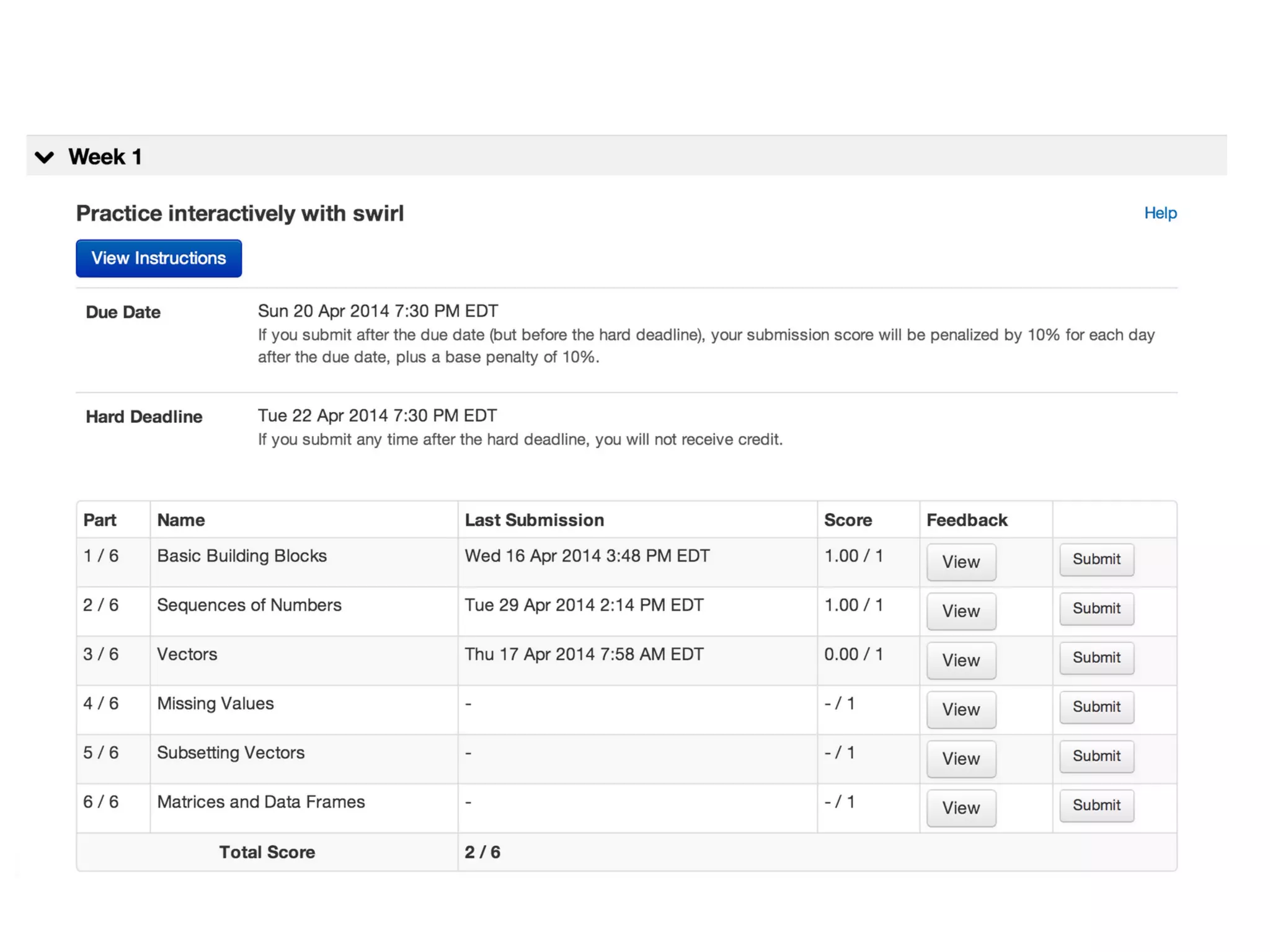The height and width of the screenshot is (952, 1270).
Task: Click the Vectors name in table
Action: pos(187,654)
